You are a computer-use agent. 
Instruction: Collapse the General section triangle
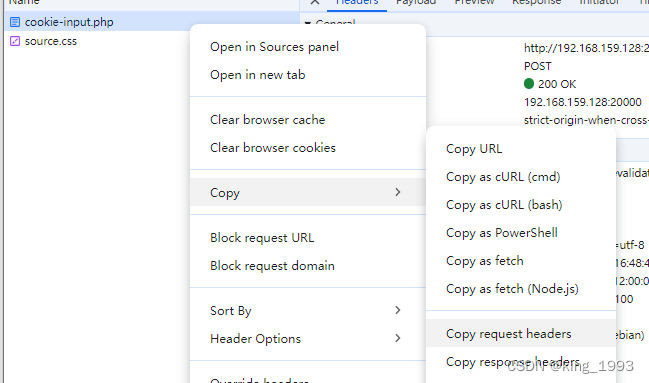(308, 23)
